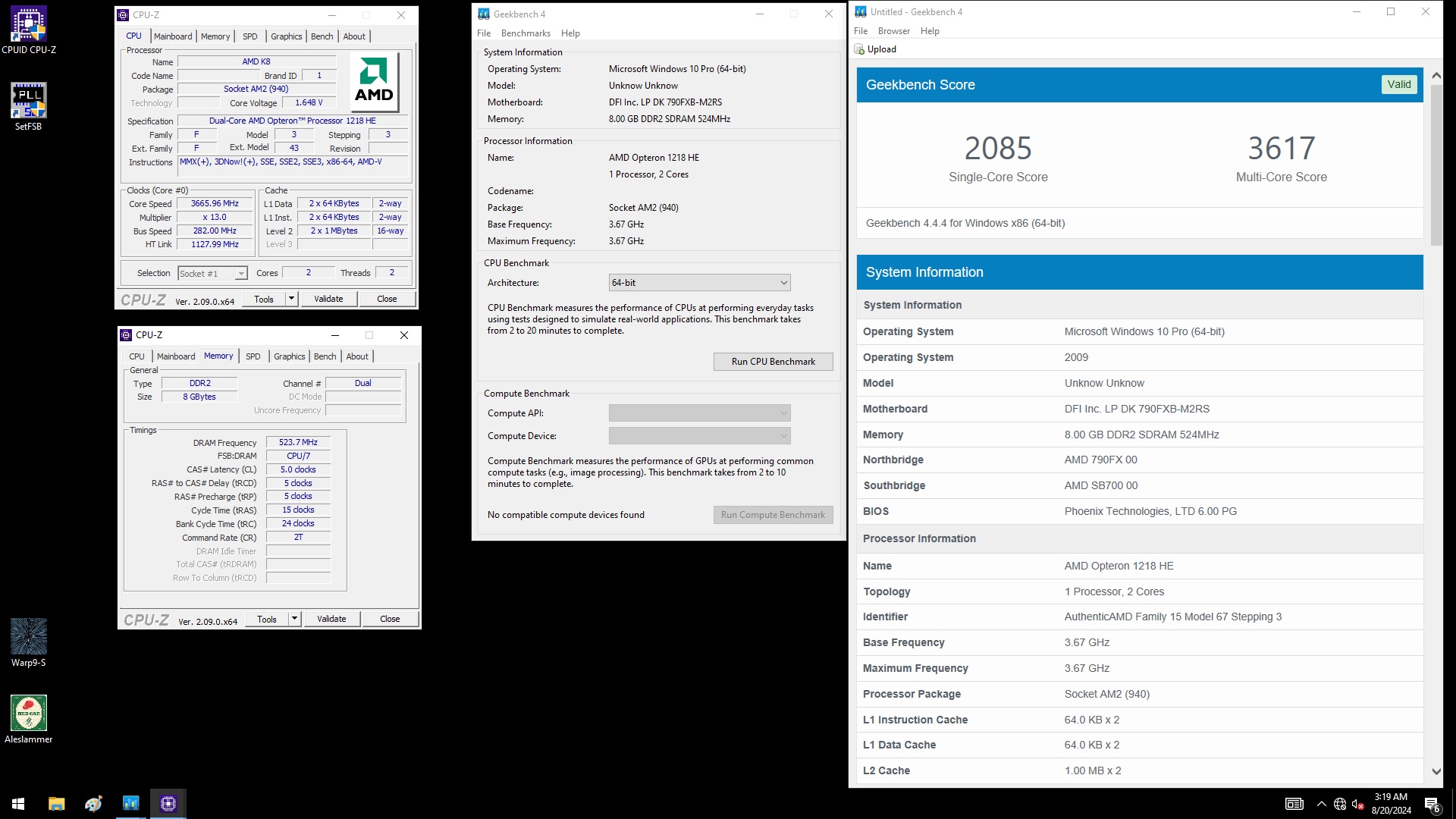Open the Help menu in the Geekbench 4 window
Image resolution: width=1456 pixels, height=819 pixels.
(570, 33)
